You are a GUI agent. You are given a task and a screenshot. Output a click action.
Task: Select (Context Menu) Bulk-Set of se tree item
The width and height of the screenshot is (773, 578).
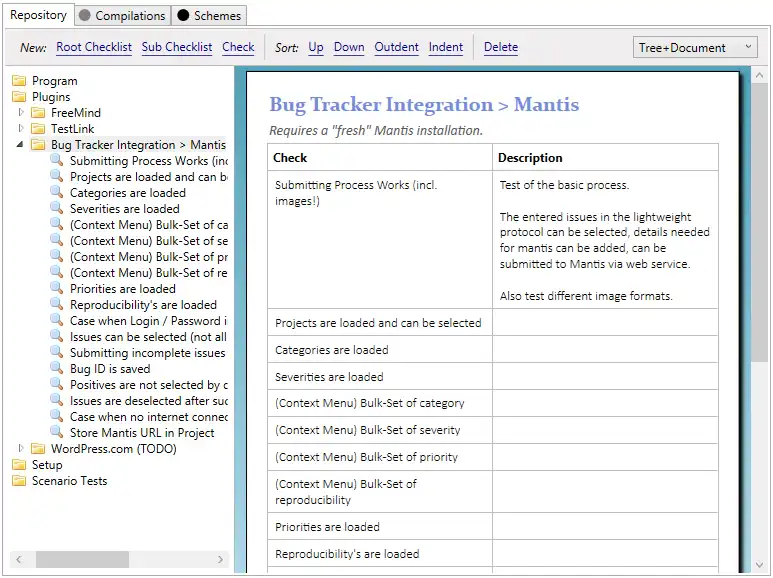(149, 241)
